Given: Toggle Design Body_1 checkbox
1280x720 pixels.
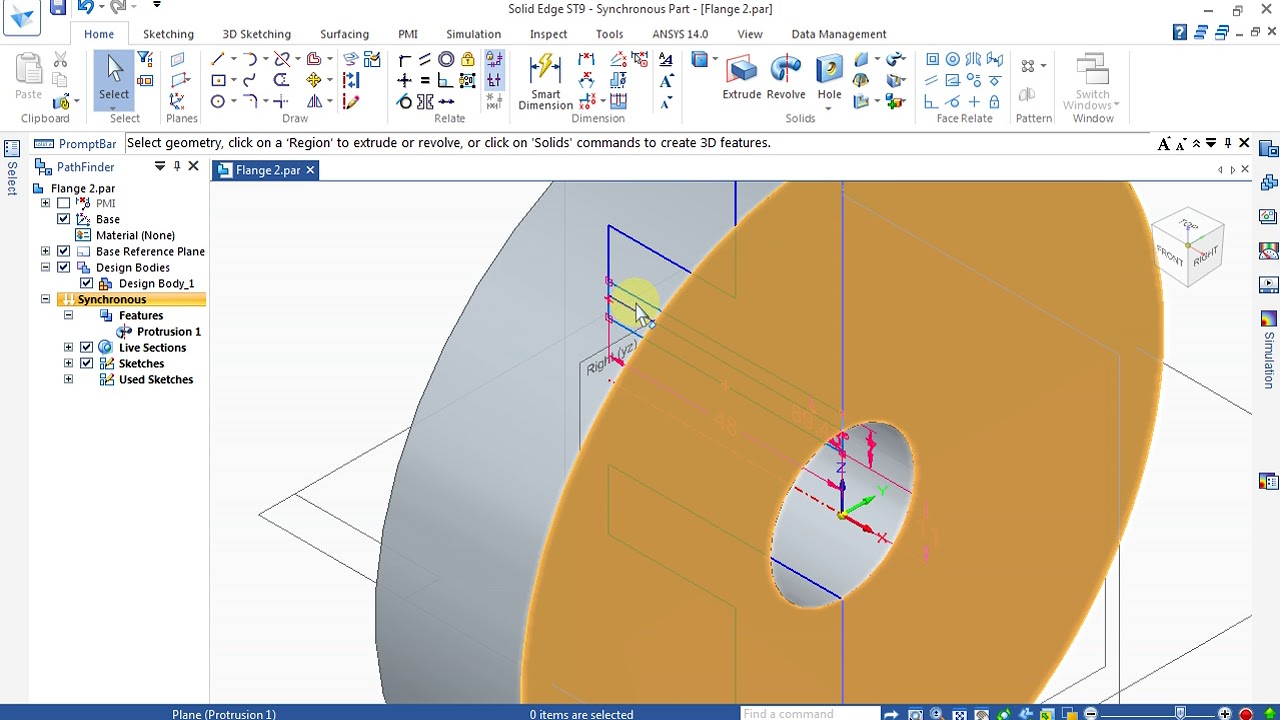Looking at the screenshot, I should point(86,283).
